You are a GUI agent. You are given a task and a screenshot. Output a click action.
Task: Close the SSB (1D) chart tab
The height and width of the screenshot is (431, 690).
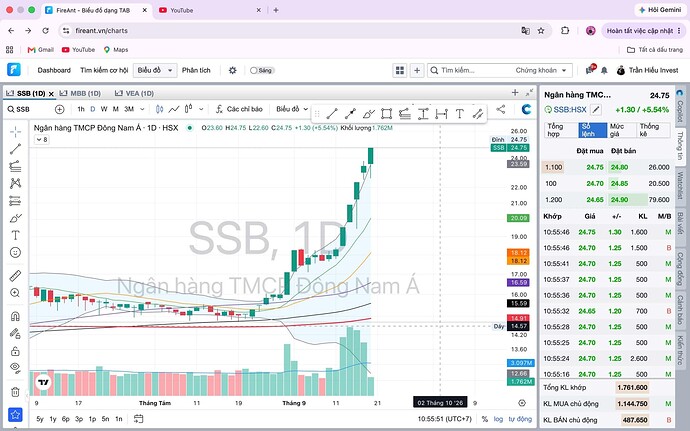click(x=51, y=94)
